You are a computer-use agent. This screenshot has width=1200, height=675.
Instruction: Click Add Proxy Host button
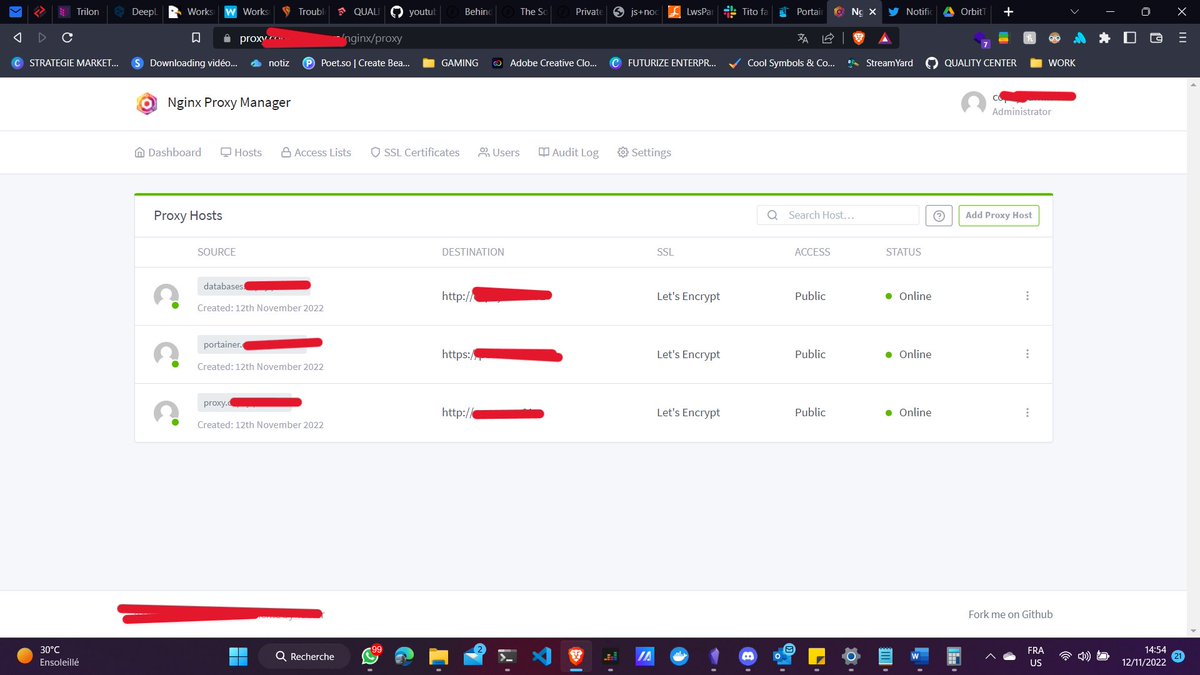[x=999, y=215]
